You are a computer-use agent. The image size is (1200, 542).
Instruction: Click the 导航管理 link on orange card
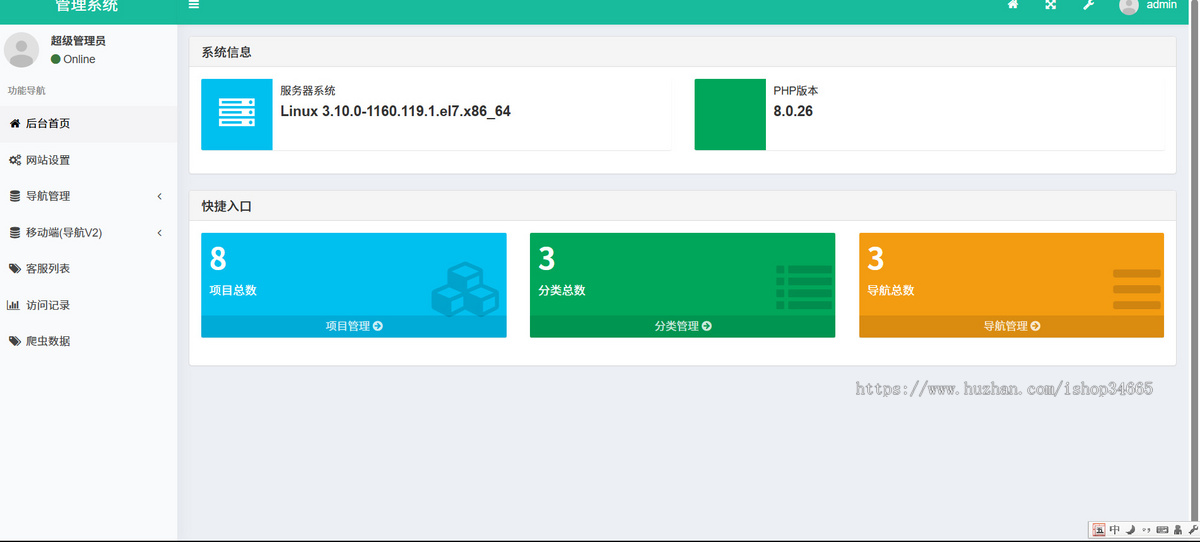tap(1011, 326)
